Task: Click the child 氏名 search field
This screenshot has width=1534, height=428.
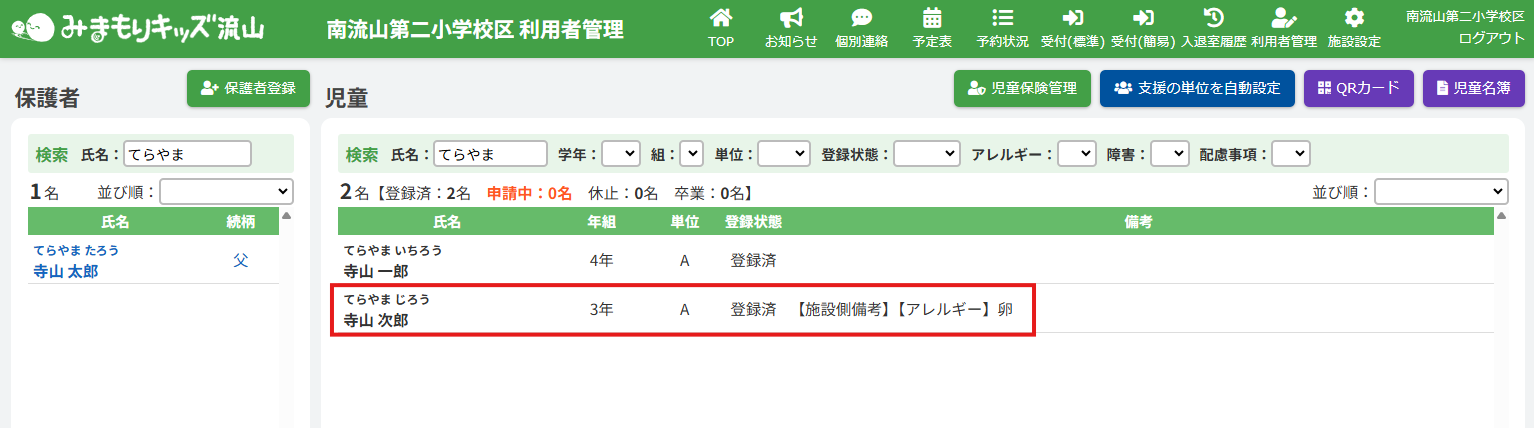Action: click(x=490, y=154)
